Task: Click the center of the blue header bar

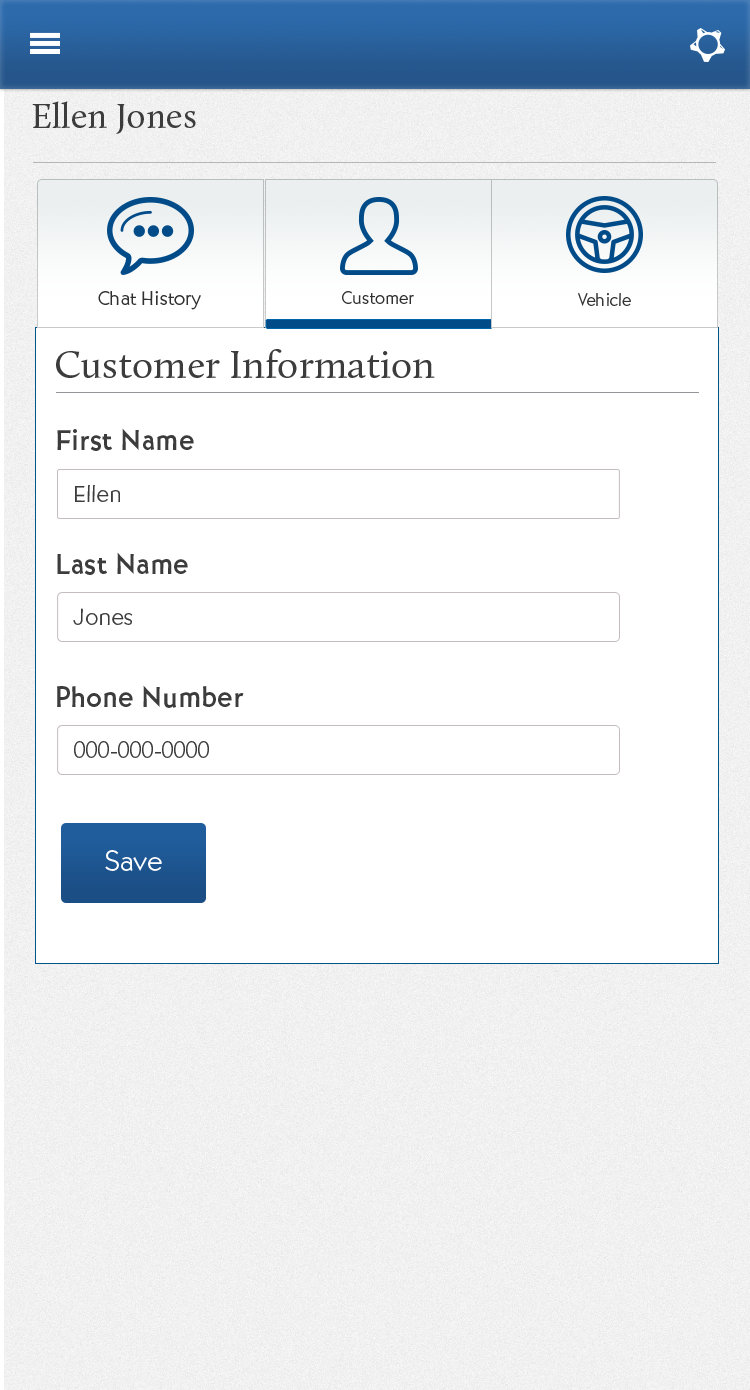Action: (x=375, y=45)
